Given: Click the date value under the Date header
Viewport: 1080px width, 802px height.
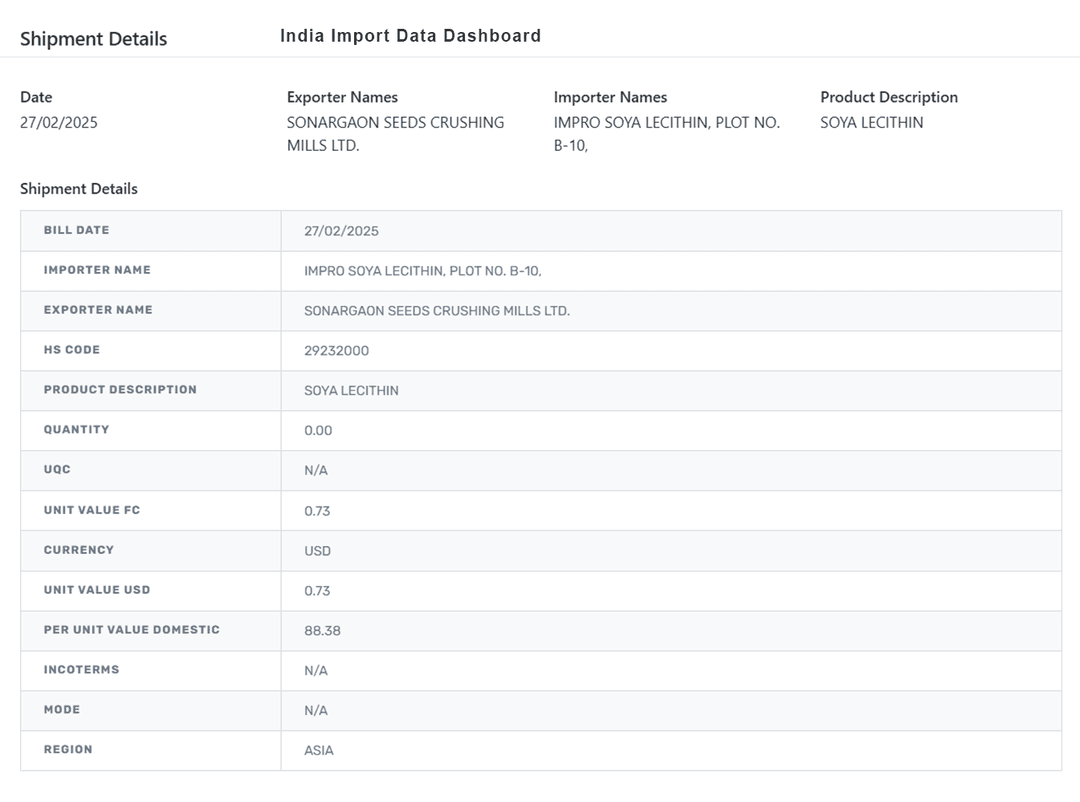Looking at the screenshot, I should pos(59,123).
